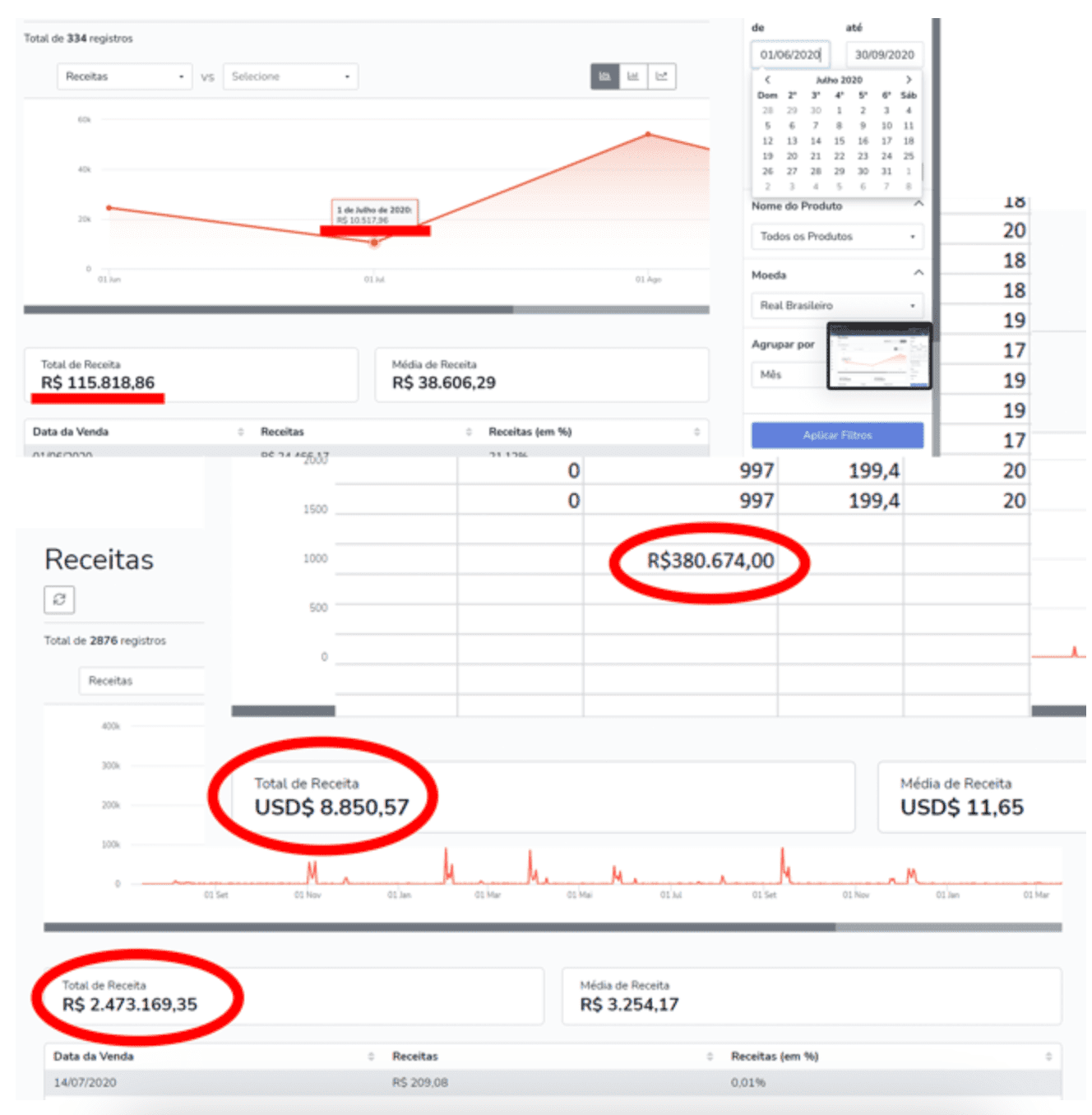Collapse the Nome do Produto filter section
Screen dimensions: 1092x1115
pos(918,204)
